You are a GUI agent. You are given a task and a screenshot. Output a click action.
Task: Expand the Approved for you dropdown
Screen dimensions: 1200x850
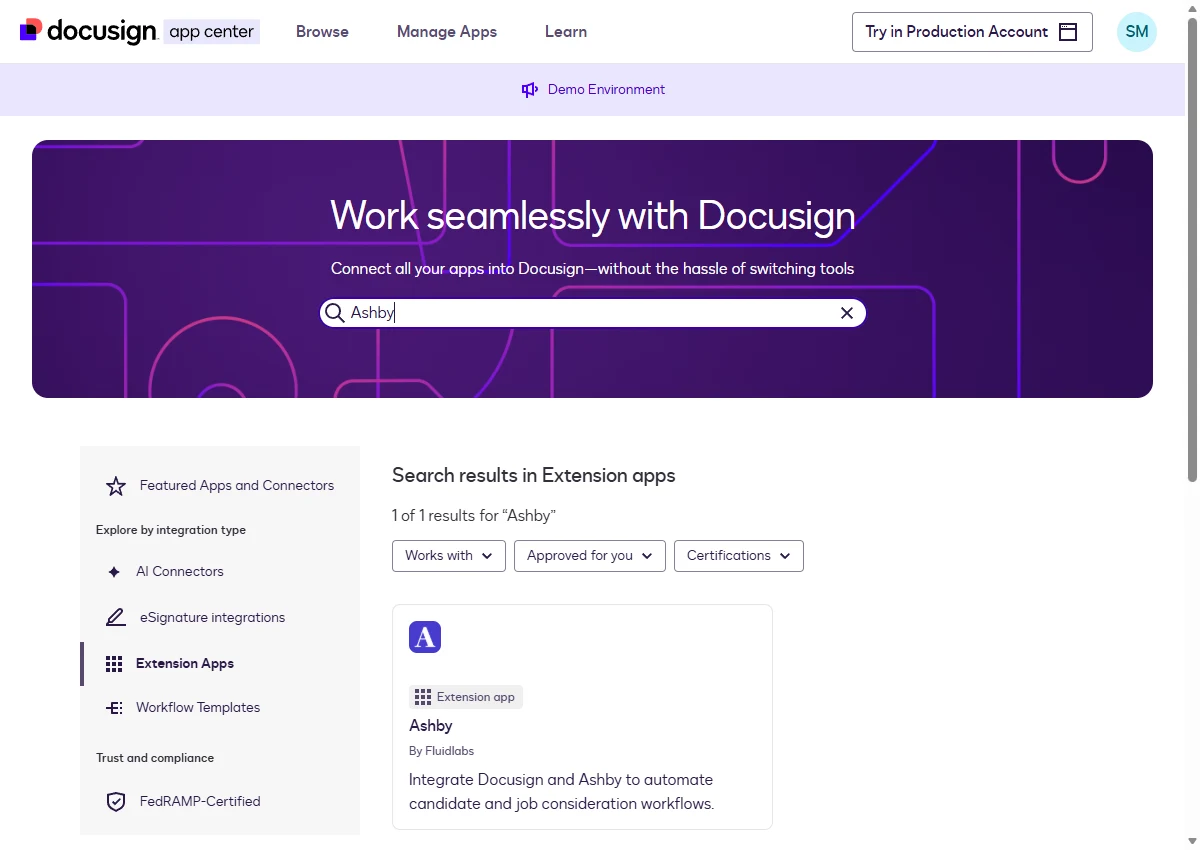590,556
